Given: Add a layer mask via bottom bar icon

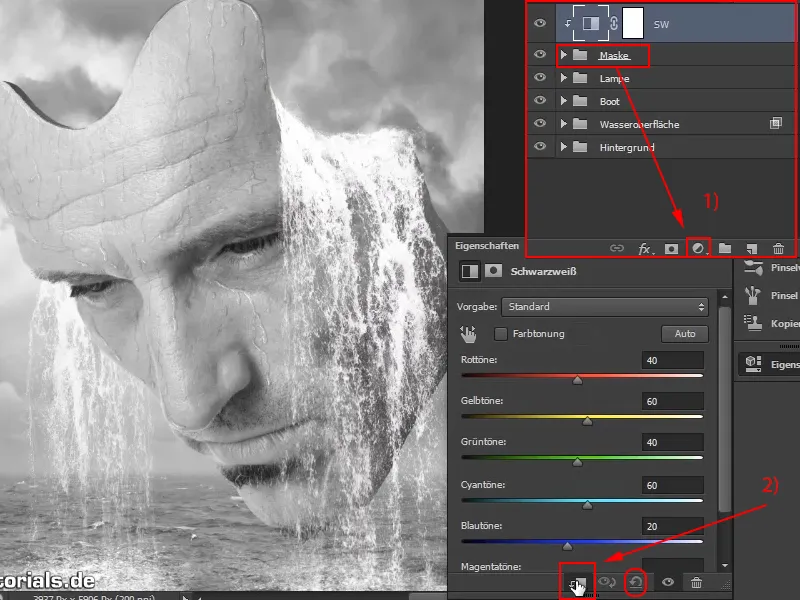Looking at the screenshot, I should coord(671,248).
